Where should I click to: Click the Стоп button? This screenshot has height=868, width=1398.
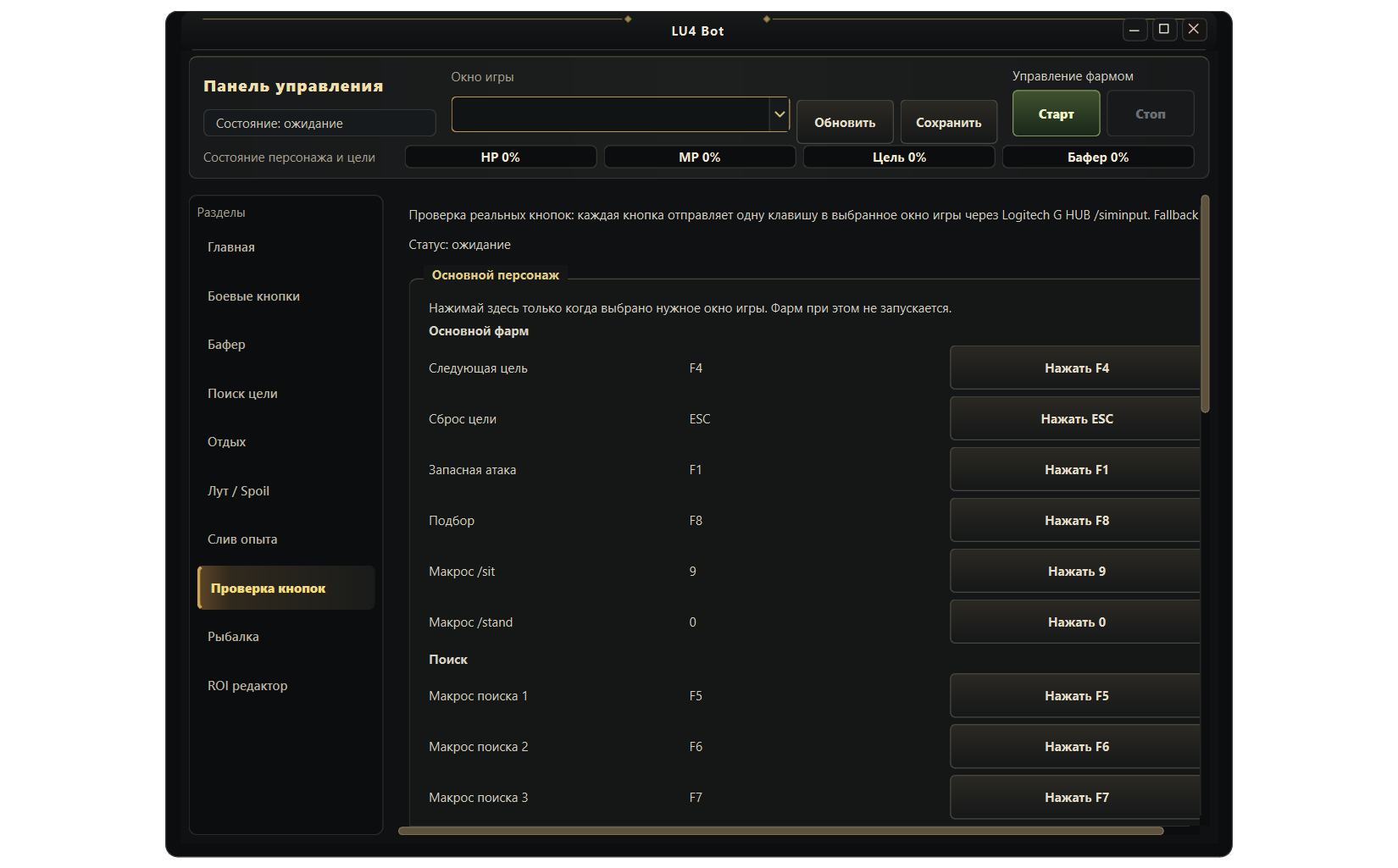(1150, 113)
